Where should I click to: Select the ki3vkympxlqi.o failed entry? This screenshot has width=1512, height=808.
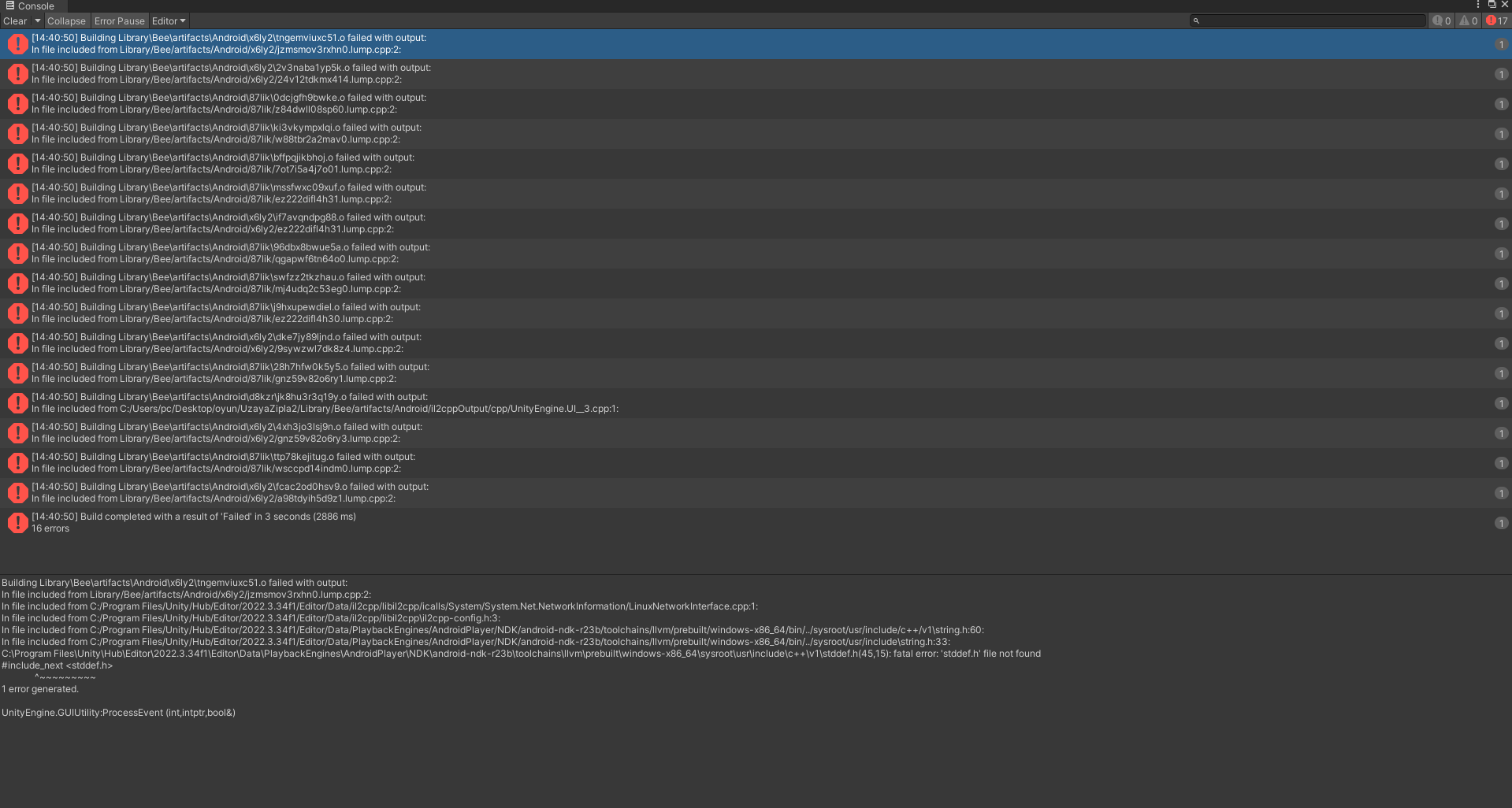click(756, 134)
